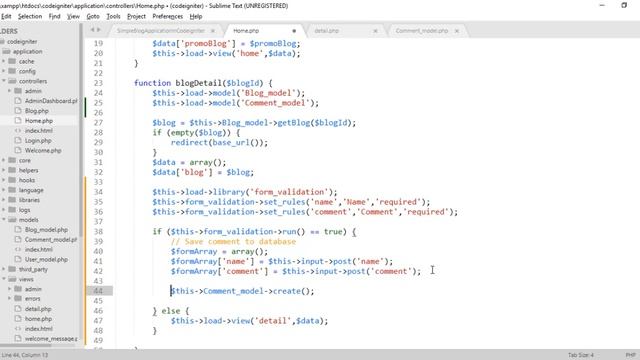Open the Edit menu
The height and width of the screenshot is (360, 640).
[6, 16]
